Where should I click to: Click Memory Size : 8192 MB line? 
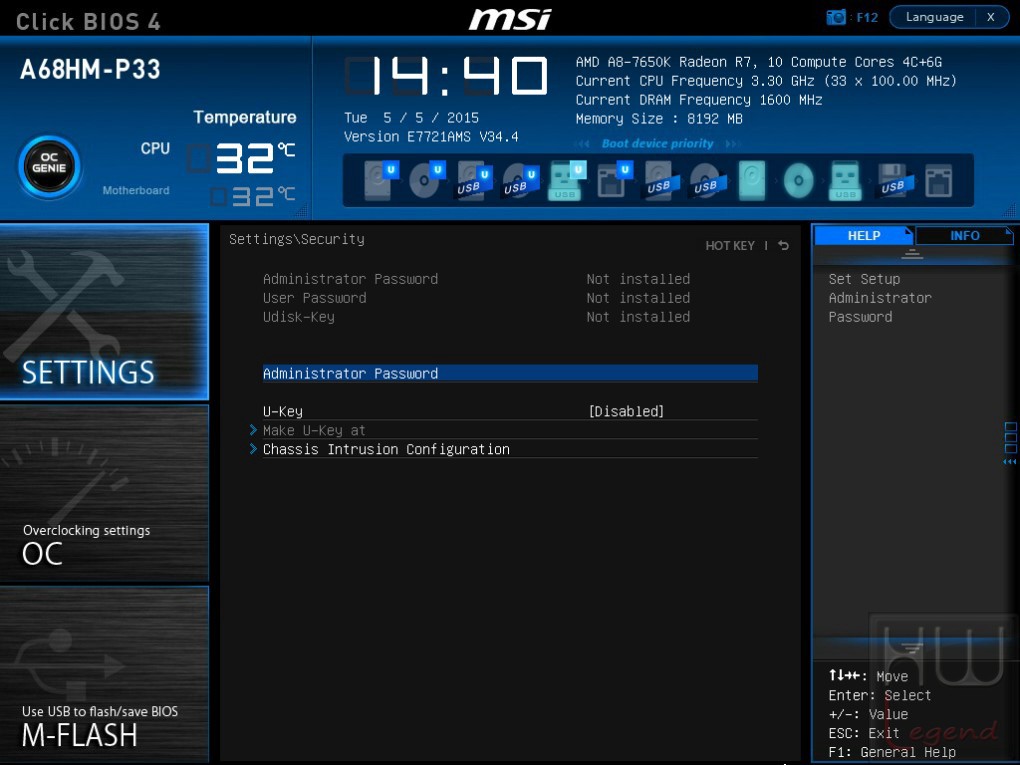point(659,118)
